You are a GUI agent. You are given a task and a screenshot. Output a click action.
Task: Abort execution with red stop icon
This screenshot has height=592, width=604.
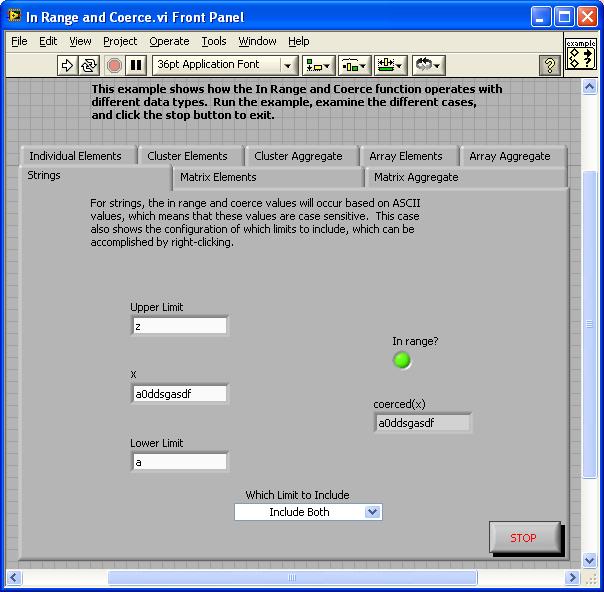coord(114,65)
